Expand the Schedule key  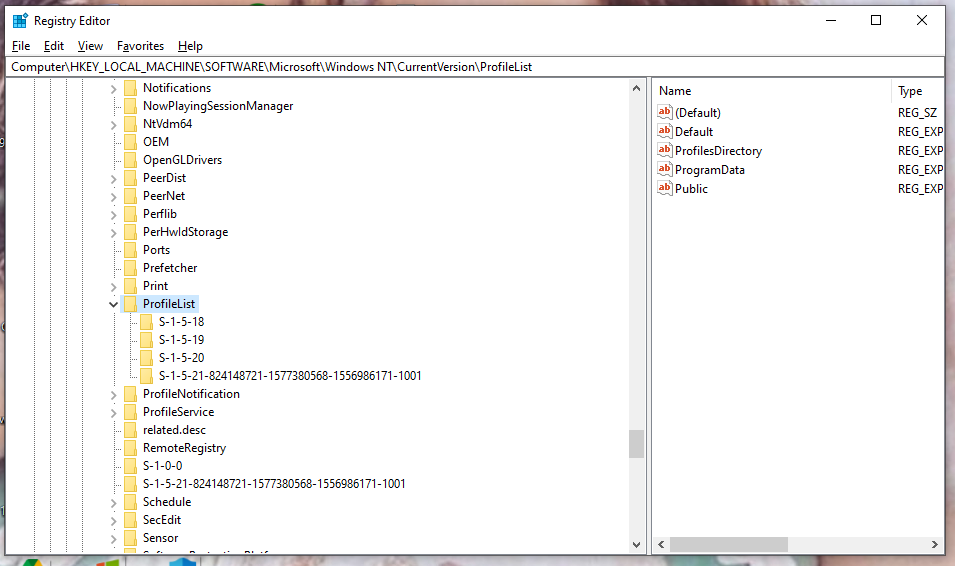click(113, 503)
